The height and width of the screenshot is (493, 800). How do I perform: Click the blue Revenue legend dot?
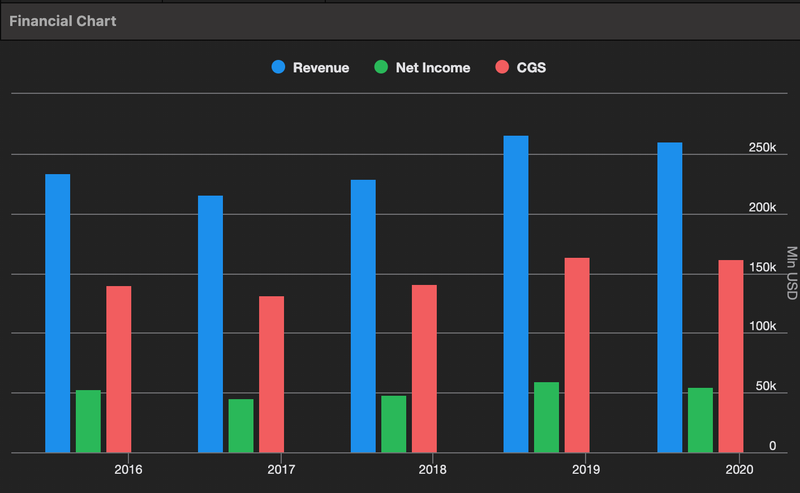pos(278,67)
